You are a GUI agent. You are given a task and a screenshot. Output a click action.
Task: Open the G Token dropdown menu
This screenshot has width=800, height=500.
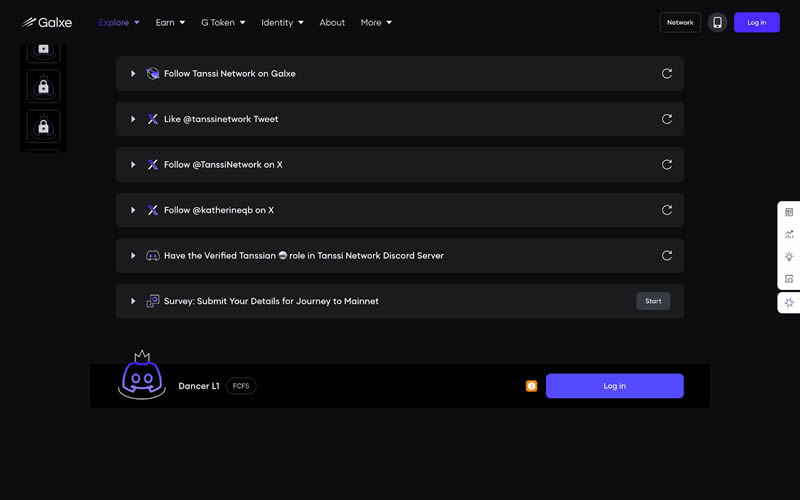click(223, 22)
